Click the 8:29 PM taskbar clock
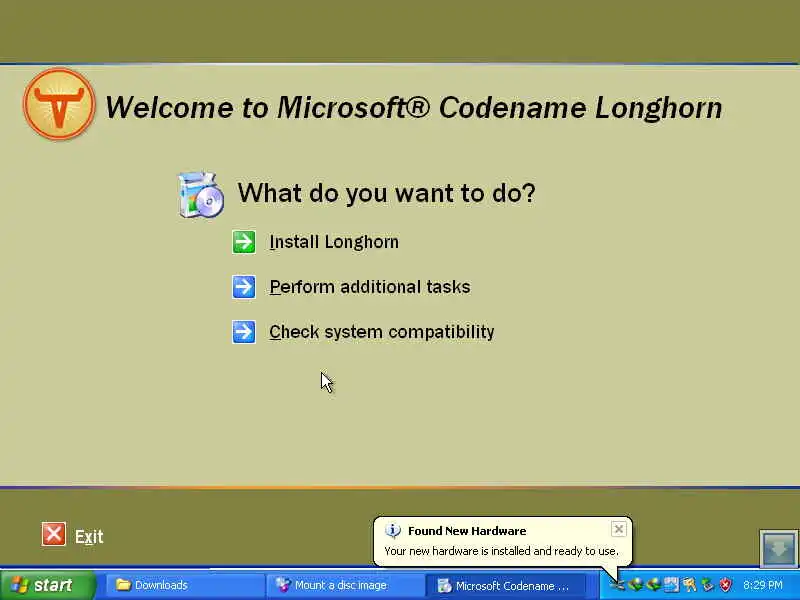800x600 pixels. [763, 585]
